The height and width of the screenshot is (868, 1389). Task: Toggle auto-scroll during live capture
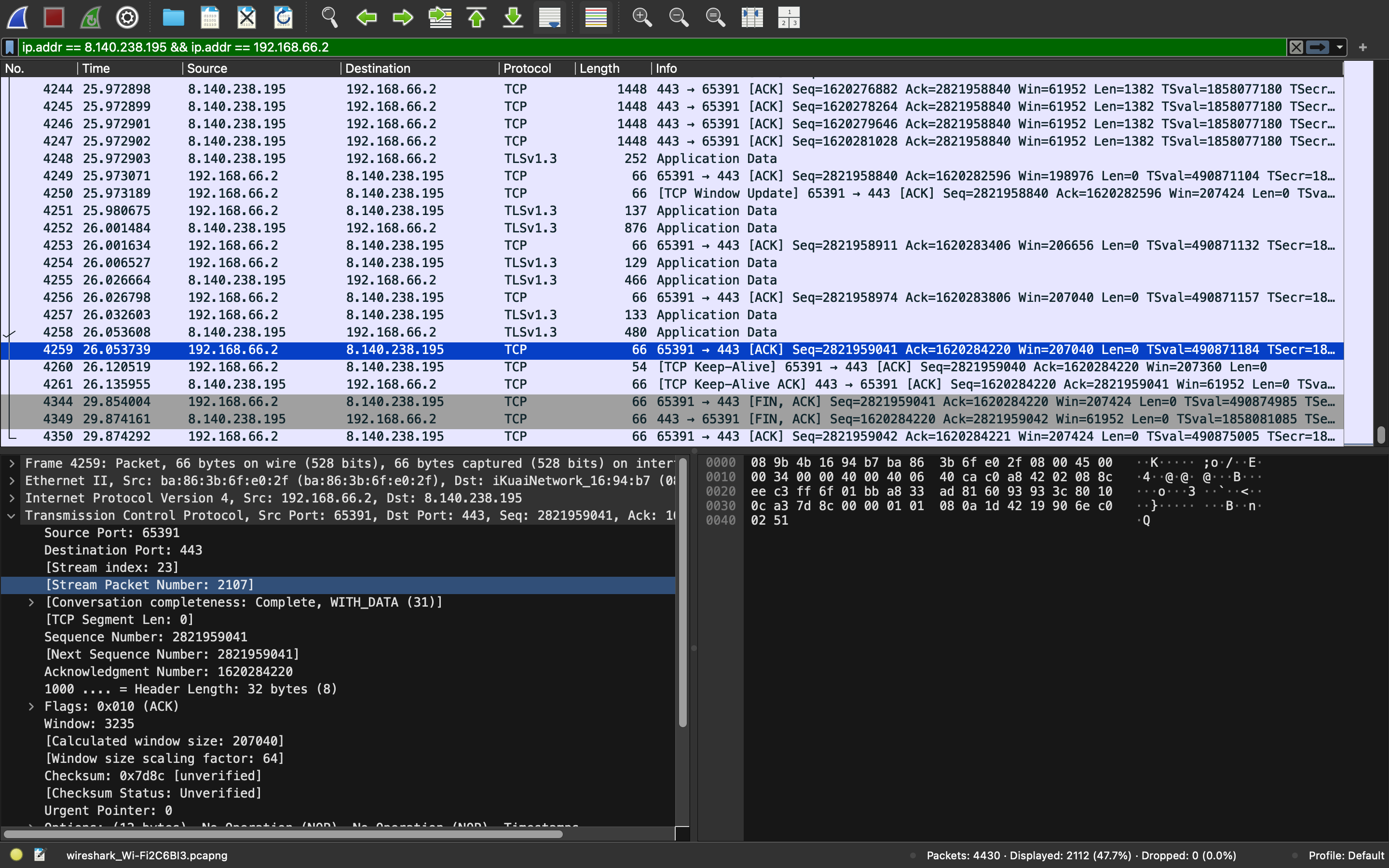coord(550,17)
